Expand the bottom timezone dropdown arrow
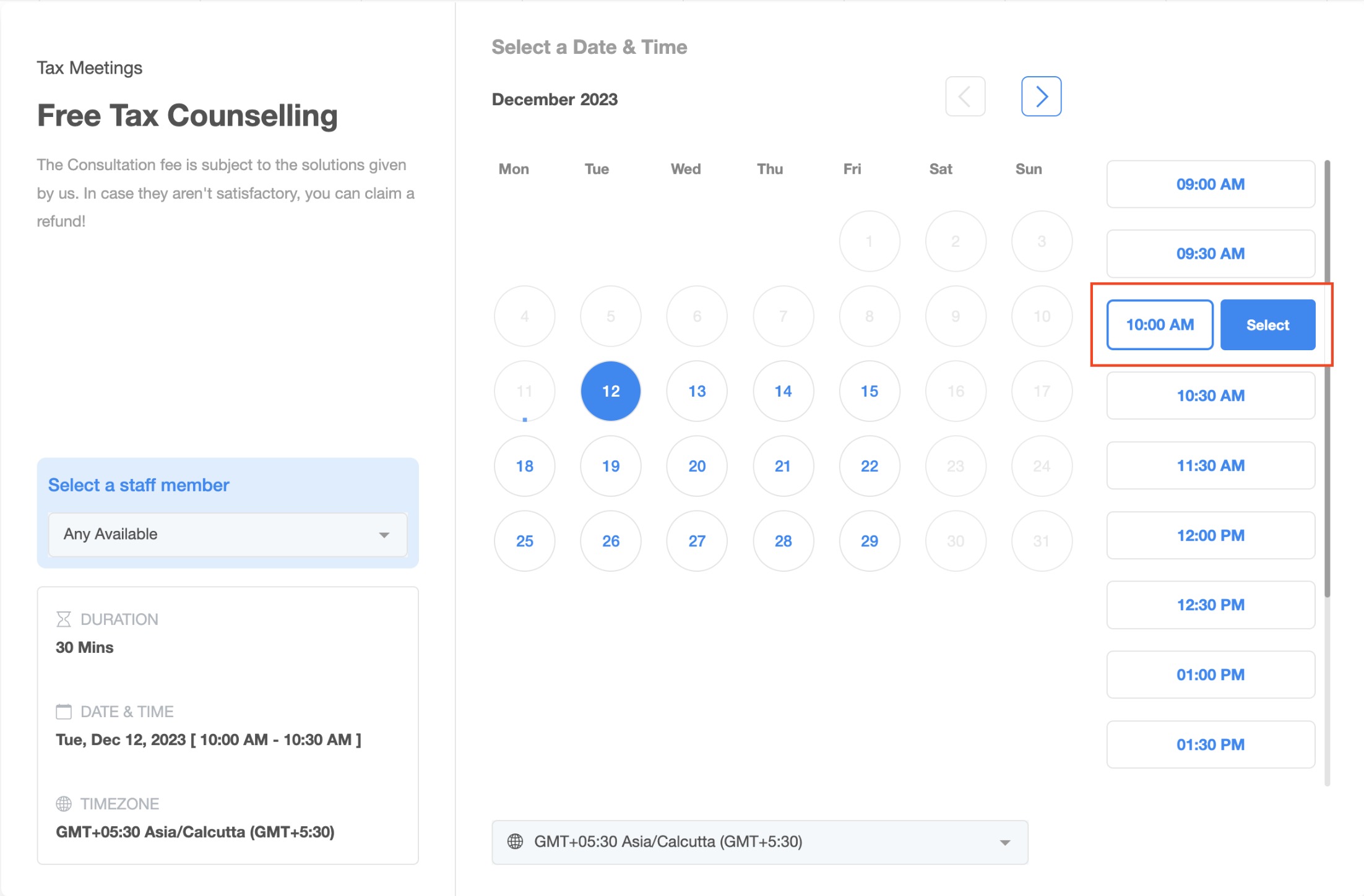Viewport: 1364px width, 896px height. coord(1005,842)
